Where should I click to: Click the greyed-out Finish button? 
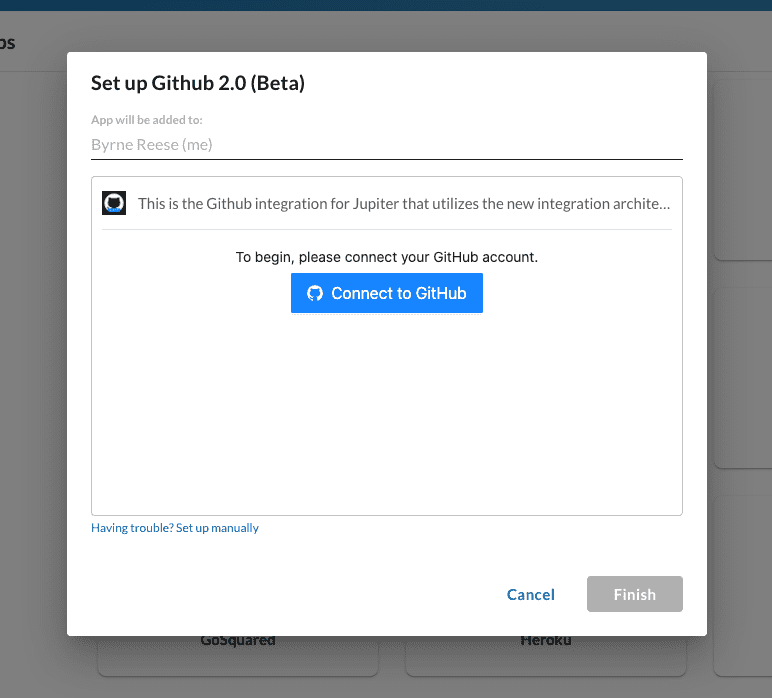tap(634, 594)
